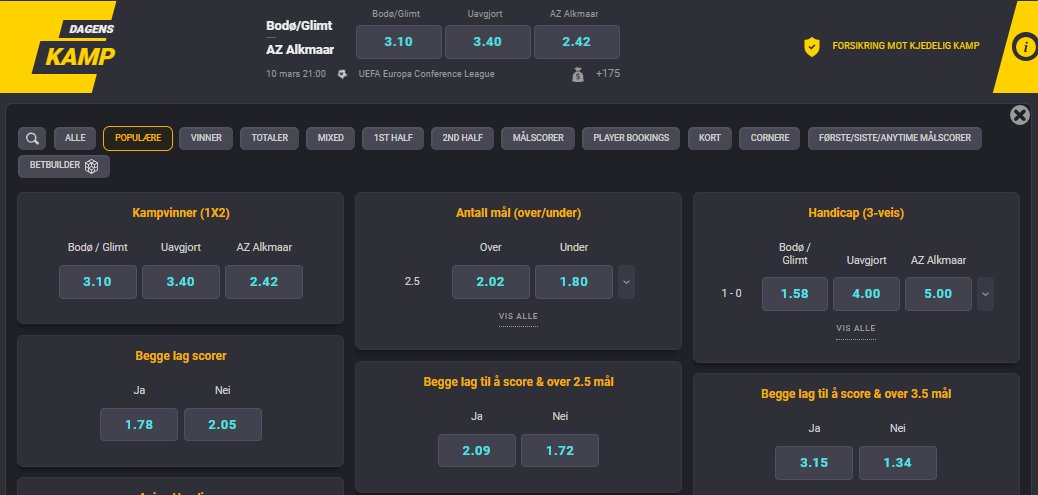The image size is (1038, 495).
Task: Close the markets panel with X icon
Action: [x=1019, y=115]
